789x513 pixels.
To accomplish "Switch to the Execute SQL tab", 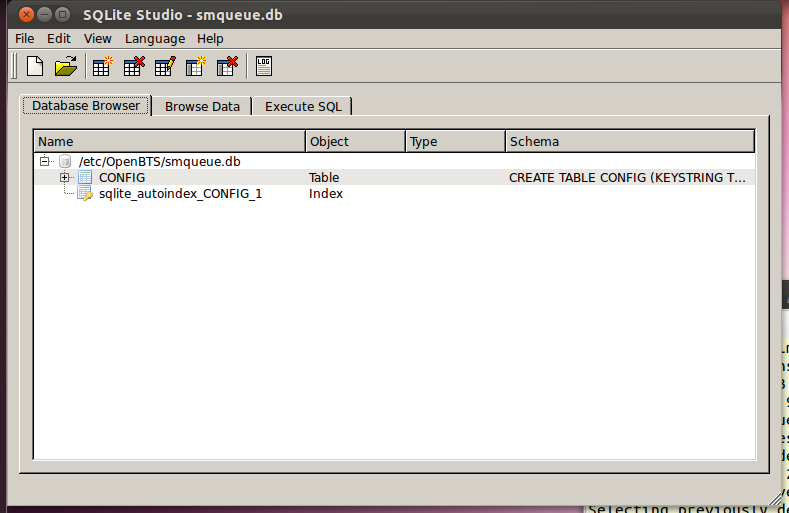I will tap(303, 106).
